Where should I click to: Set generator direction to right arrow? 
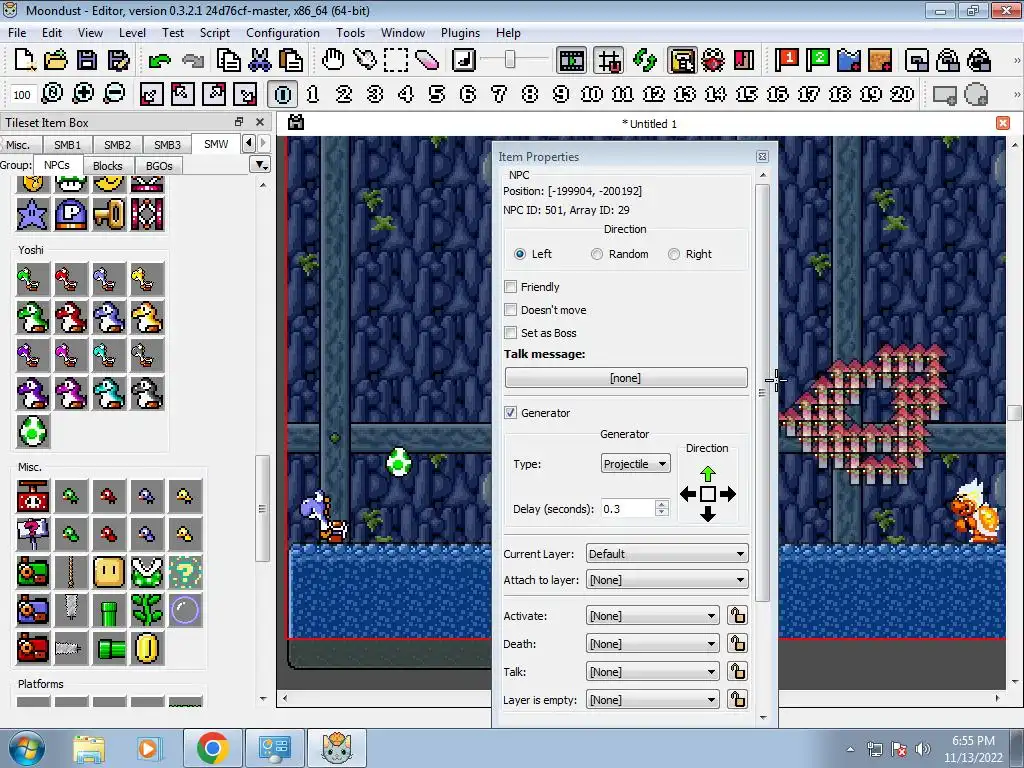pyautogui.click(x=728, y=494)
